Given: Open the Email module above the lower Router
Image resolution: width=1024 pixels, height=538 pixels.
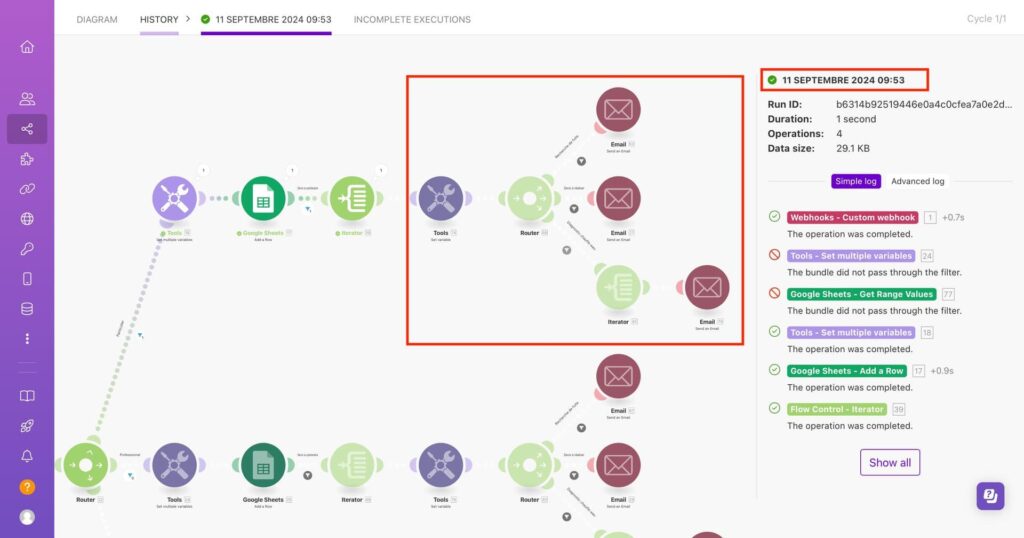Looking at the screenshot, I should coord(618,376).
